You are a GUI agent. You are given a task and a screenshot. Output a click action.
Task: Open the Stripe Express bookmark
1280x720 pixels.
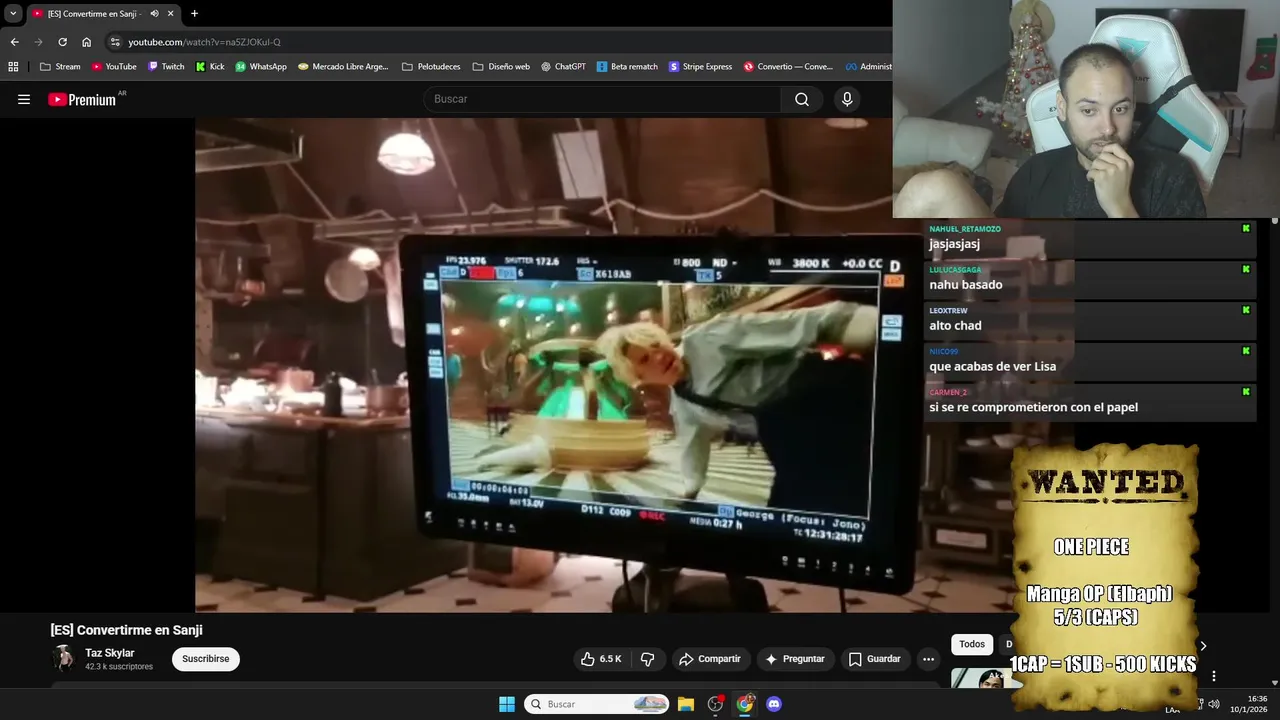701,67
